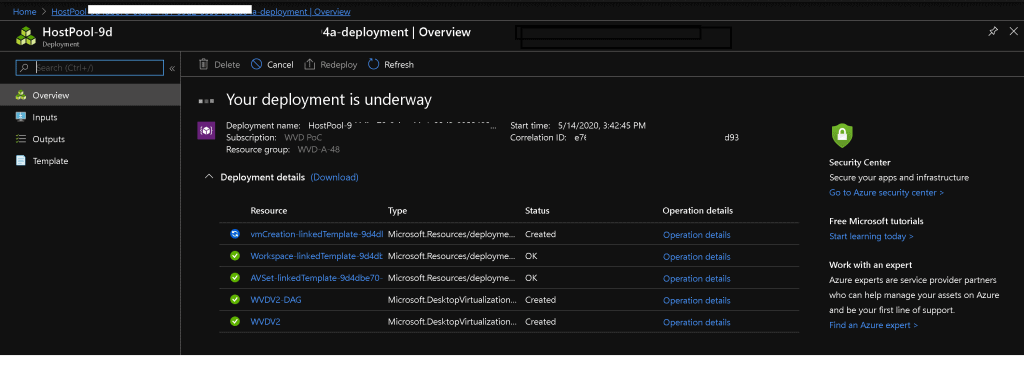Screen dimensions: 1024x366
Task: Click the deployment underway progress dots icon
Action: (206, 101)
